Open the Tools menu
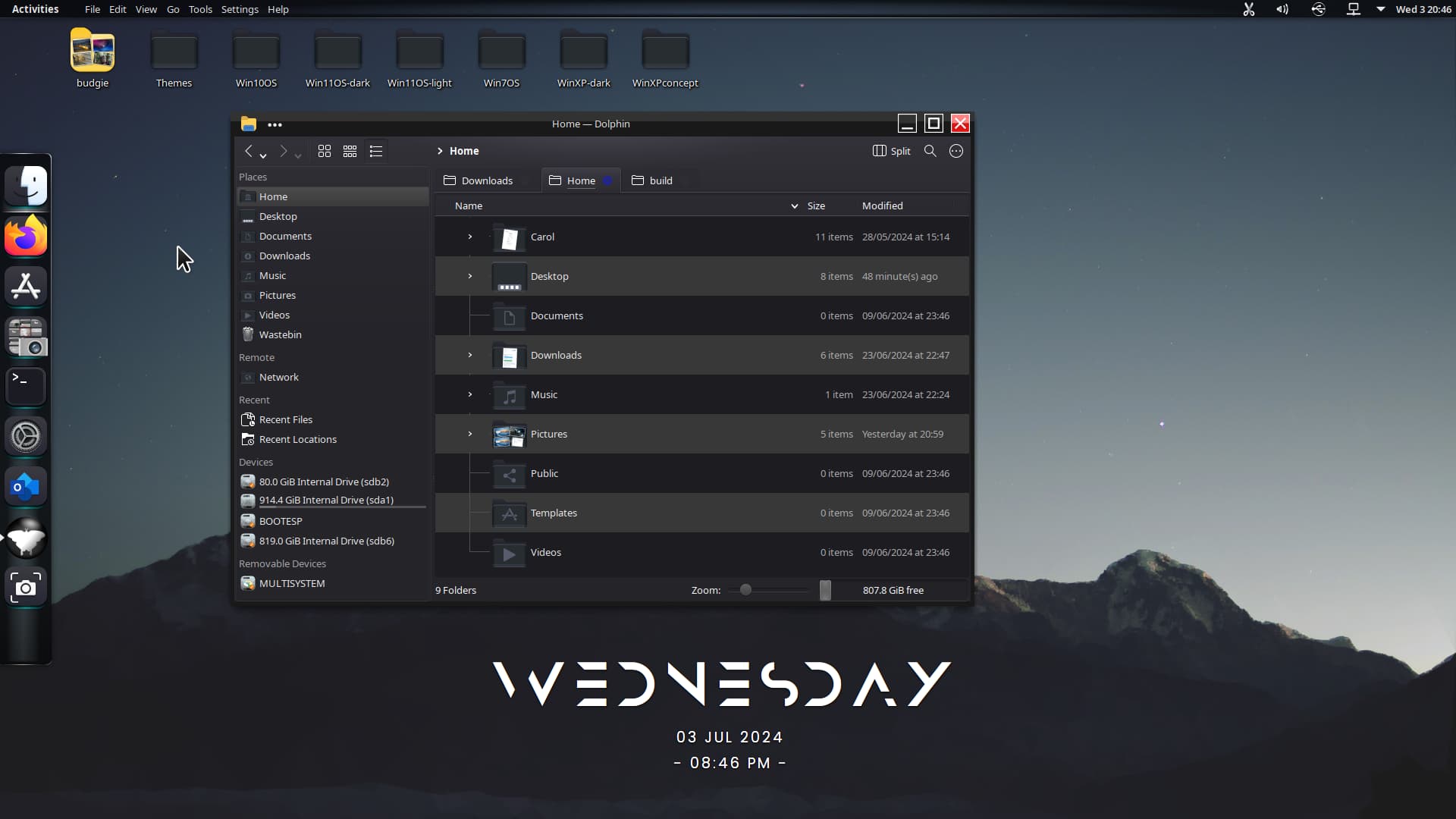The height and width of the screenshot is (819, 1456). (200, 9)
